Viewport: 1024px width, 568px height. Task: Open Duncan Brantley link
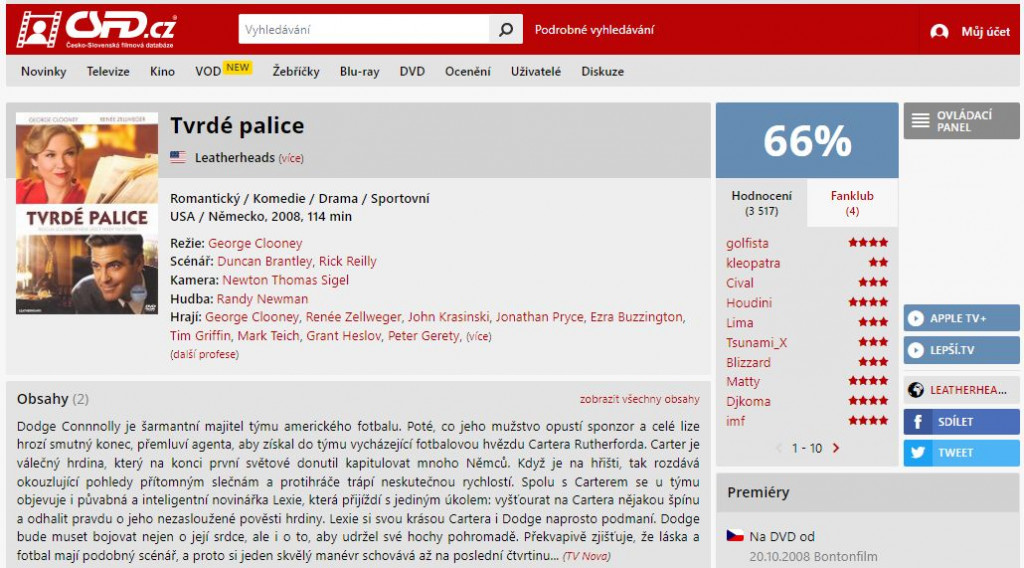point(264,261)
